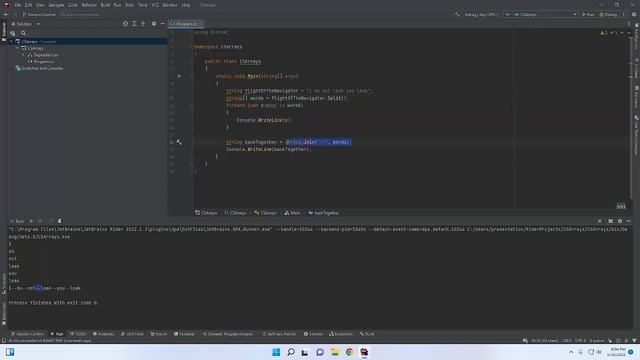The image size is (640, 360).
Task: Click the trash icon in Run panel
Action: click(x=60, y=221)
